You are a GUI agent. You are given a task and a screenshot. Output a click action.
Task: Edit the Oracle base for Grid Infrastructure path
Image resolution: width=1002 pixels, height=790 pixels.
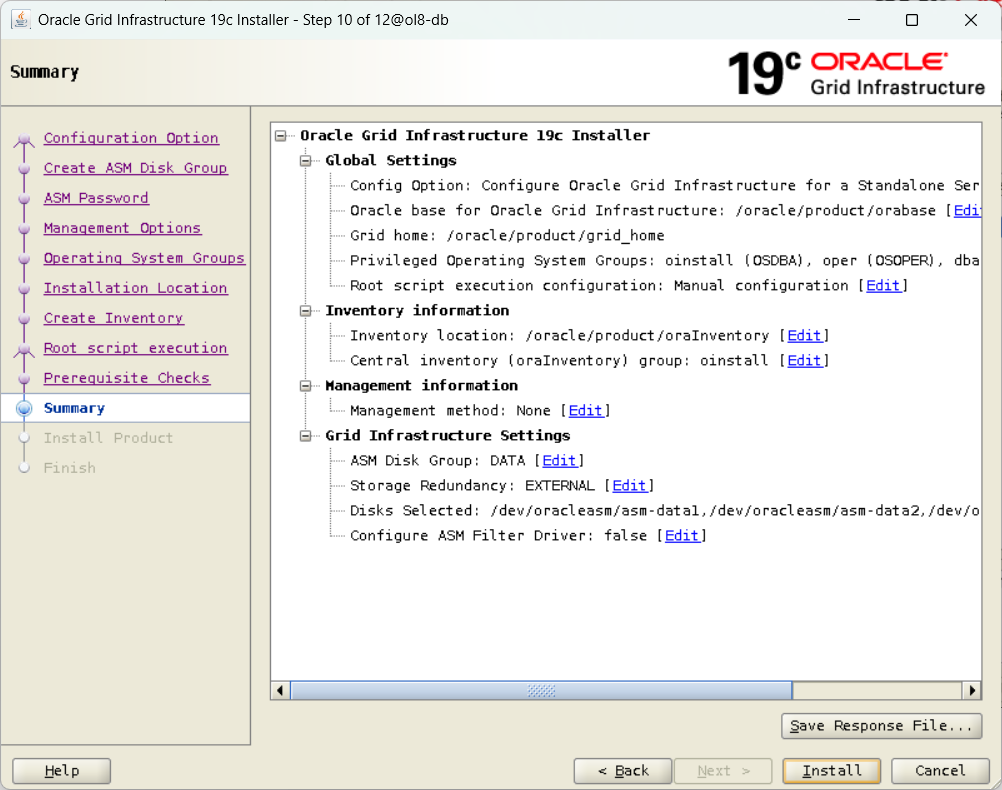967,211
